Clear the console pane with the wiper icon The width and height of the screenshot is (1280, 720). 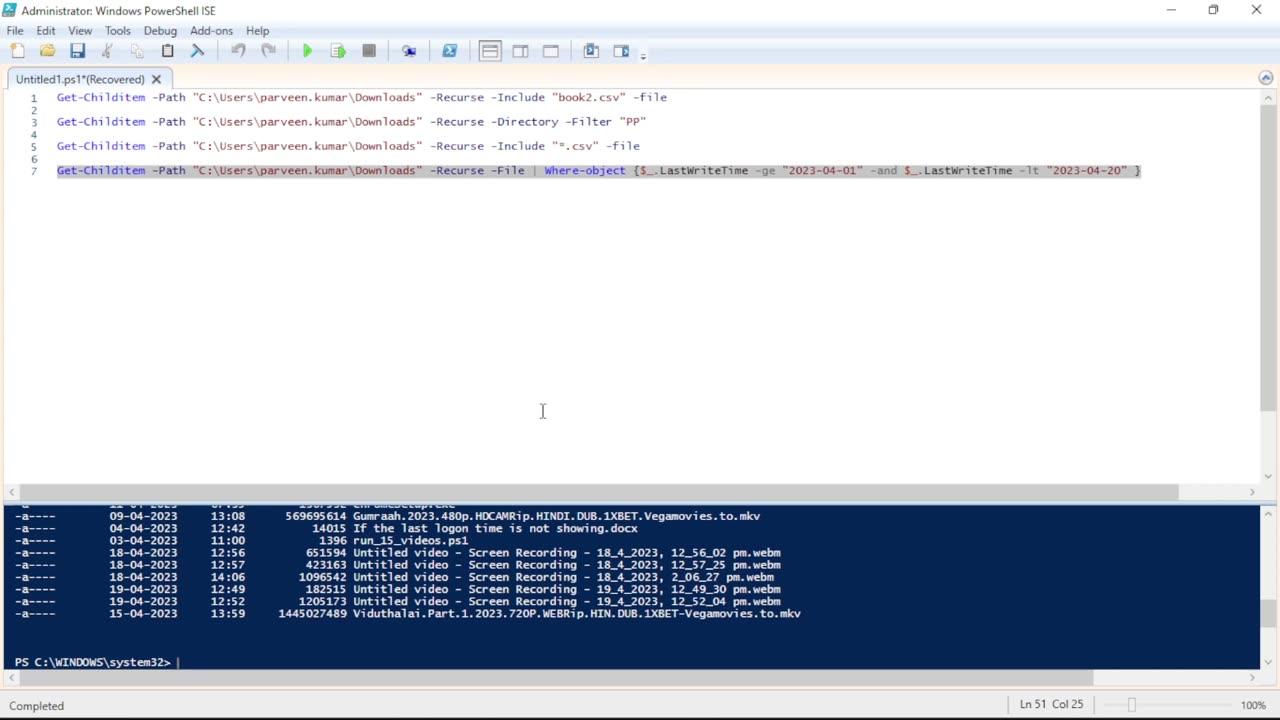(197, 51)
